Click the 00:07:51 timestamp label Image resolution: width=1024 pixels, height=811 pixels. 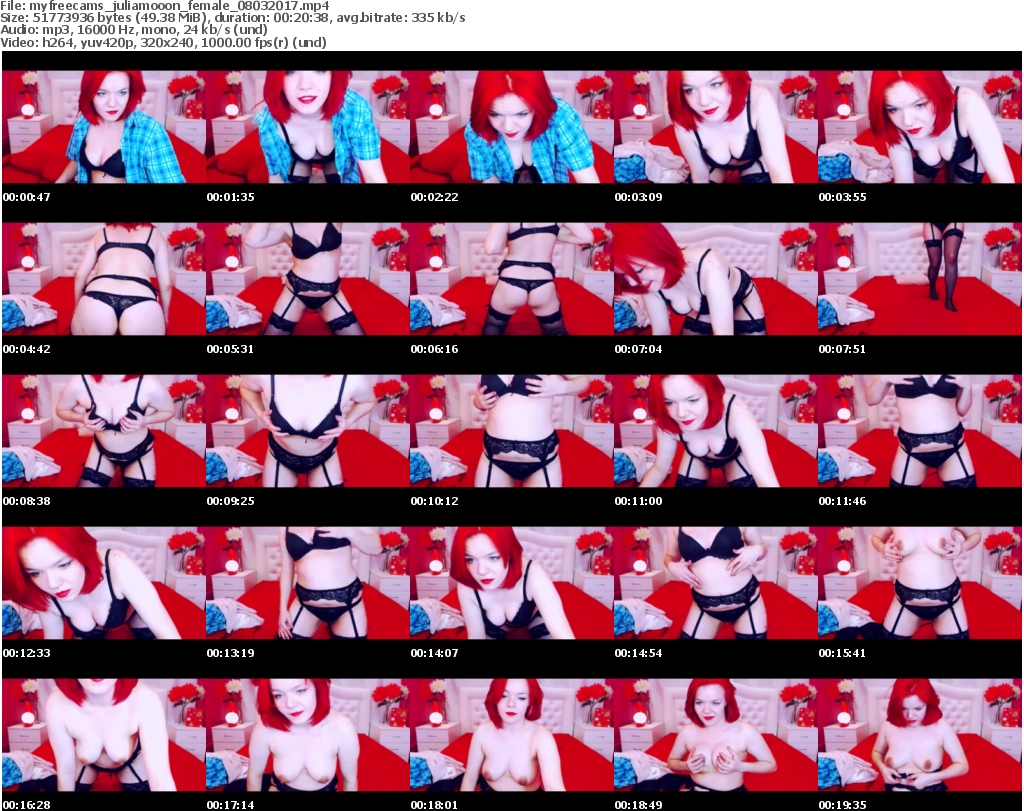click(842, 349)
